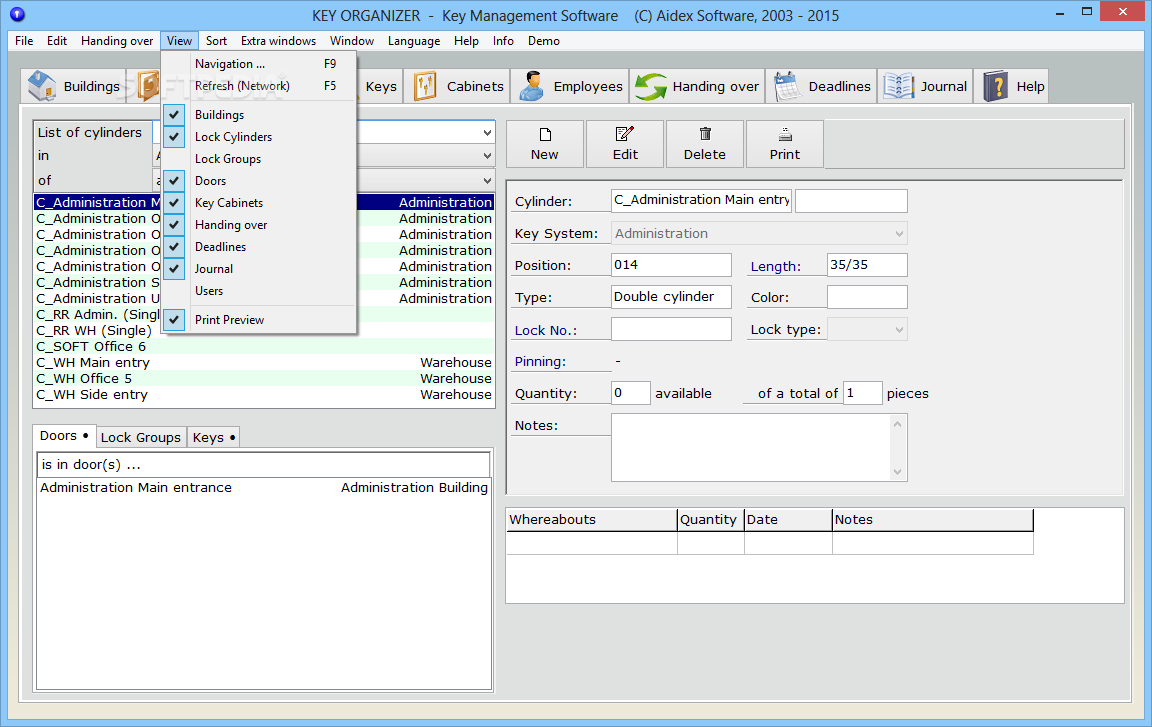Viewport: 1152px width, 727px height.
Task: Open the Info menu
Action: pos(503,41)
